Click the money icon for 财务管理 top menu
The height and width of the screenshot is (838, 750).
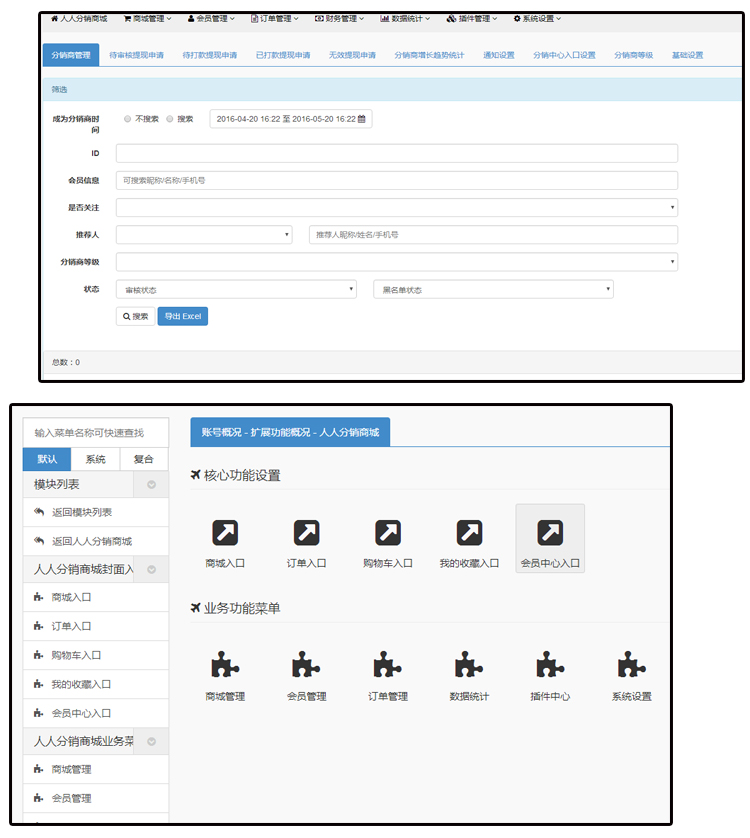point(319,19)
